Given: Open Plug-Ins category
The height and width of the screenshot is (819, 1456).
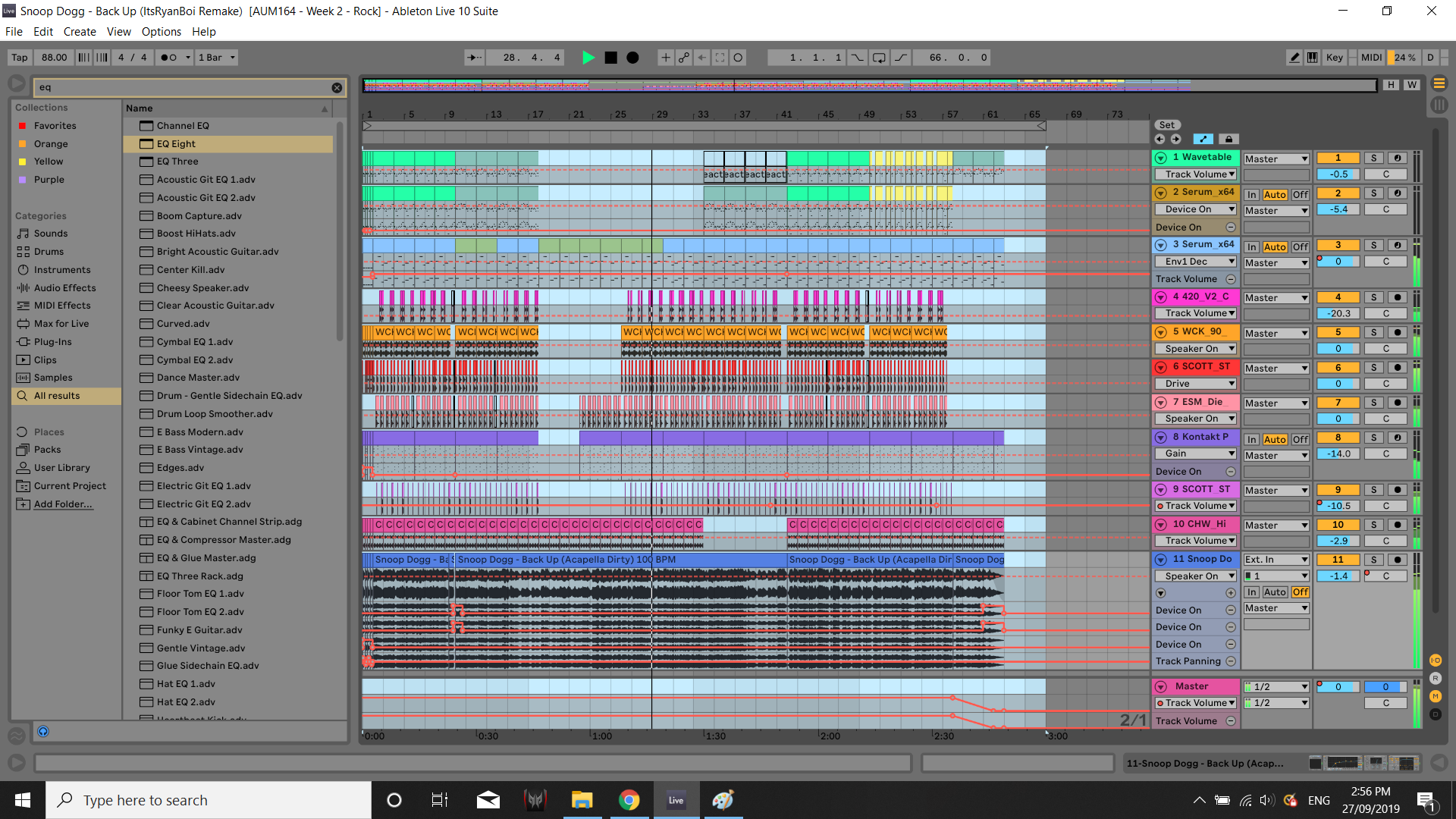Looking at the screenshot, I should (x=52, y=342).
